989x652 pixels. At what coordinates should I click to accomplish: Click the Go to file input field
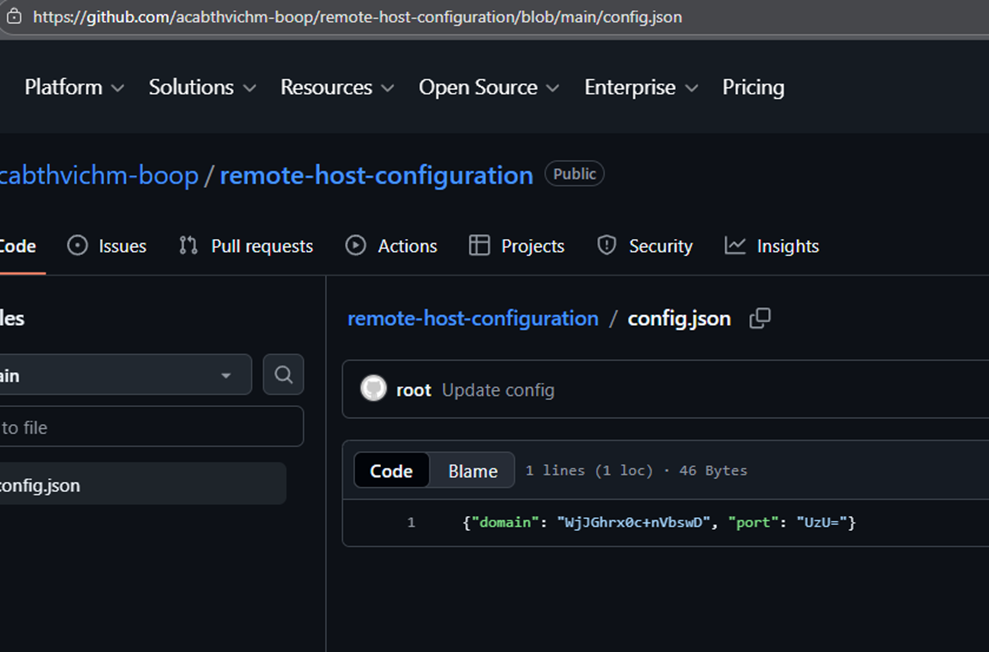(x=151, y=427)
